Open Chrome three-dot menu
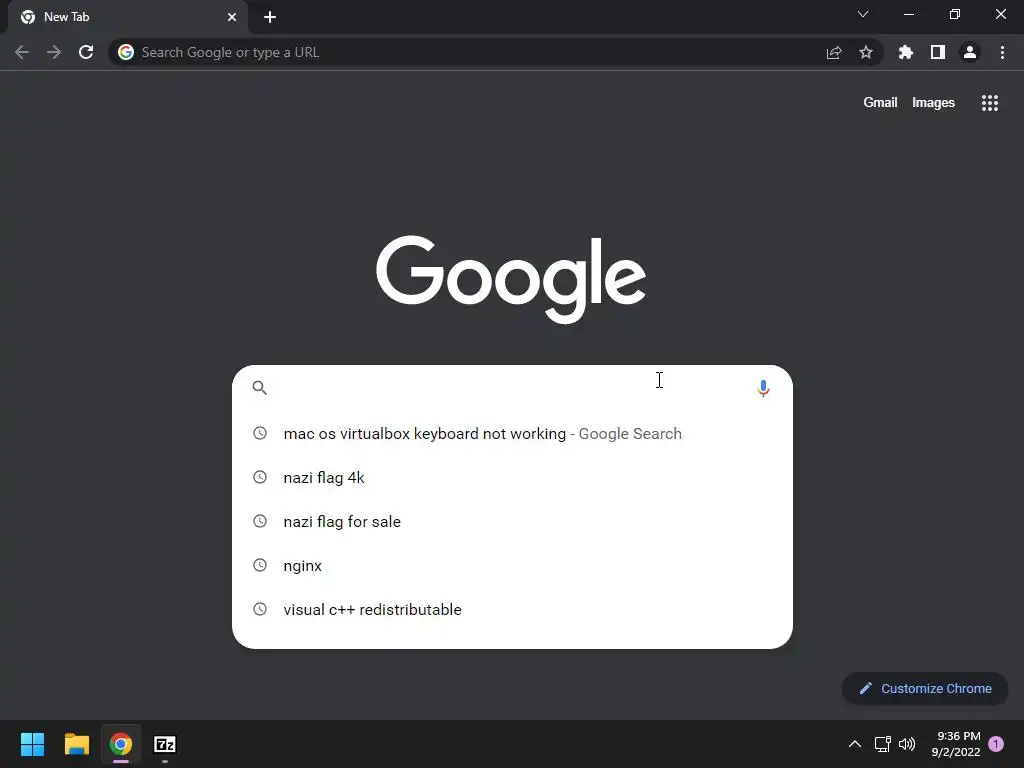1024x768 pixels. tap(1002, 52)
